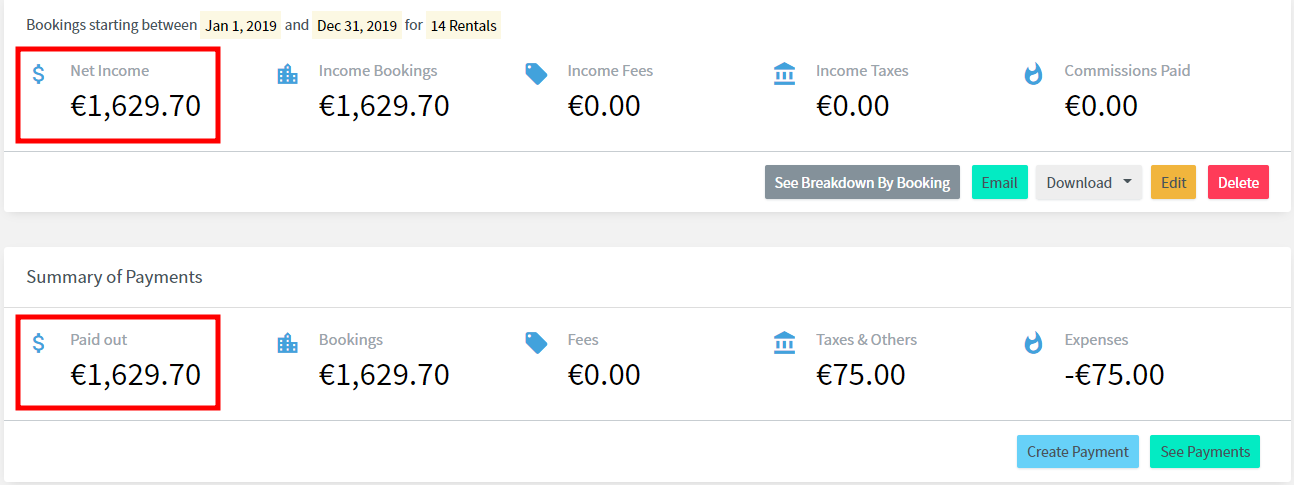Screen dimensions: 1294x485
Task: Click the orange Edit button
Action: coord(1173,182)
